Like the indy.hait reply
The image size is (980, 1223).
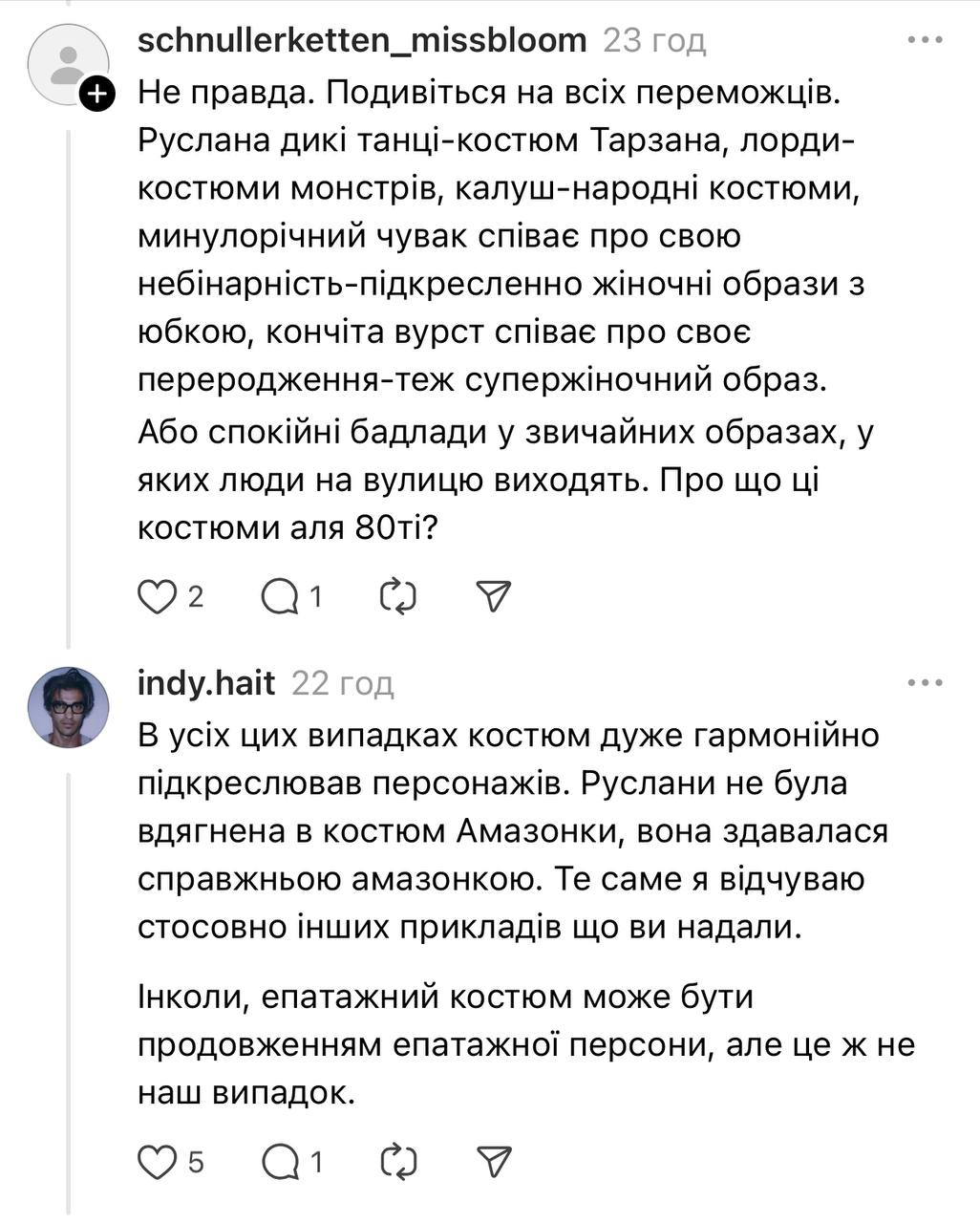158,1162
